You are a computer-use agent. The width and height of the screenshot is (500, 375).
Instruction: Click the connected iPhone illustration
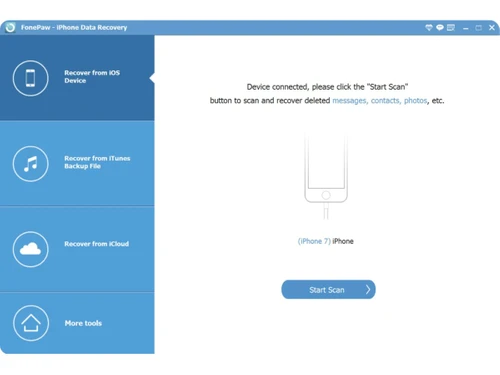[x=326, y=176]
